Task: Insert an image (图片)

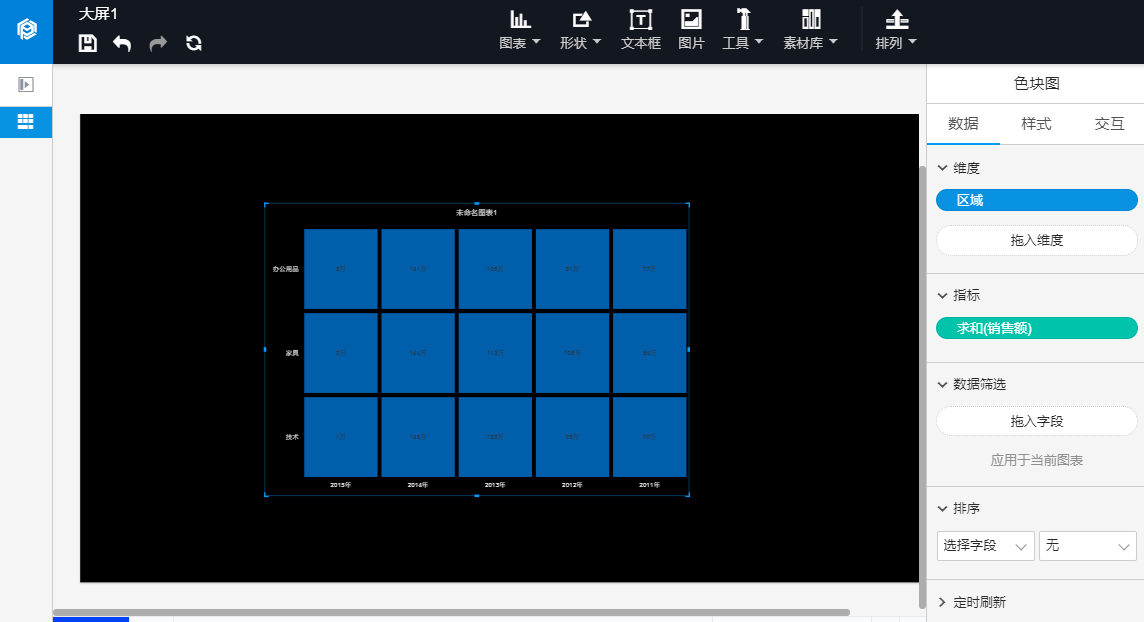Action: pos(691,30)
